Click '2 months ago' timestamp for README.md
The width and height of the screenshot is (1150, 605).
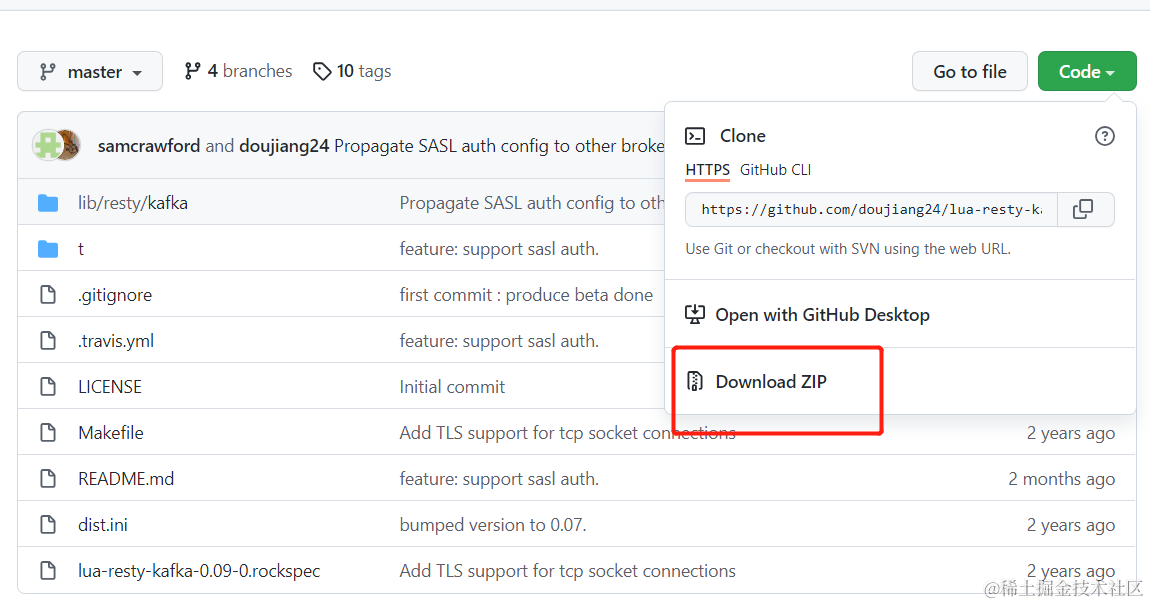[1061, 479]
